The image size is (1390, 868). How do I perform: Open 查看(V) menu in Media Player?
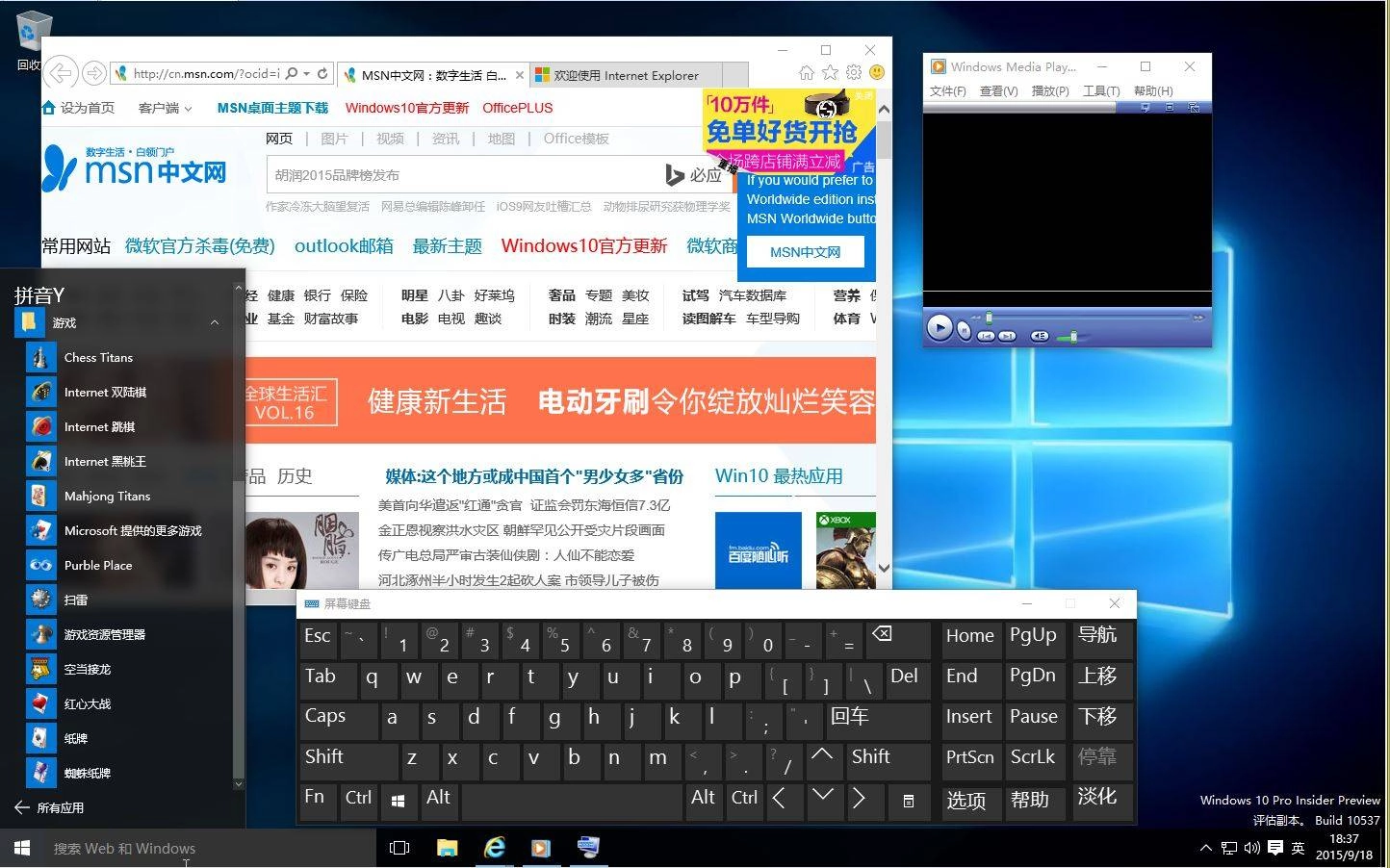pos(999,90)
